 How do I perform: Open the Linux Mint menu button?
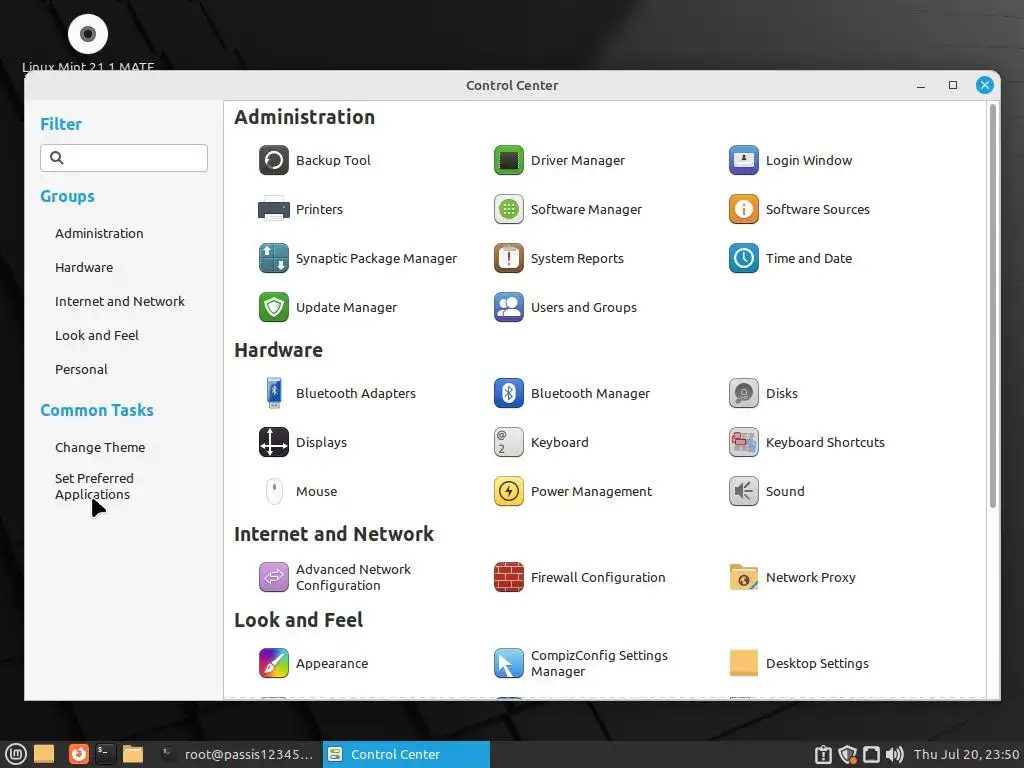pyautogui.click(x=16, y=754)
